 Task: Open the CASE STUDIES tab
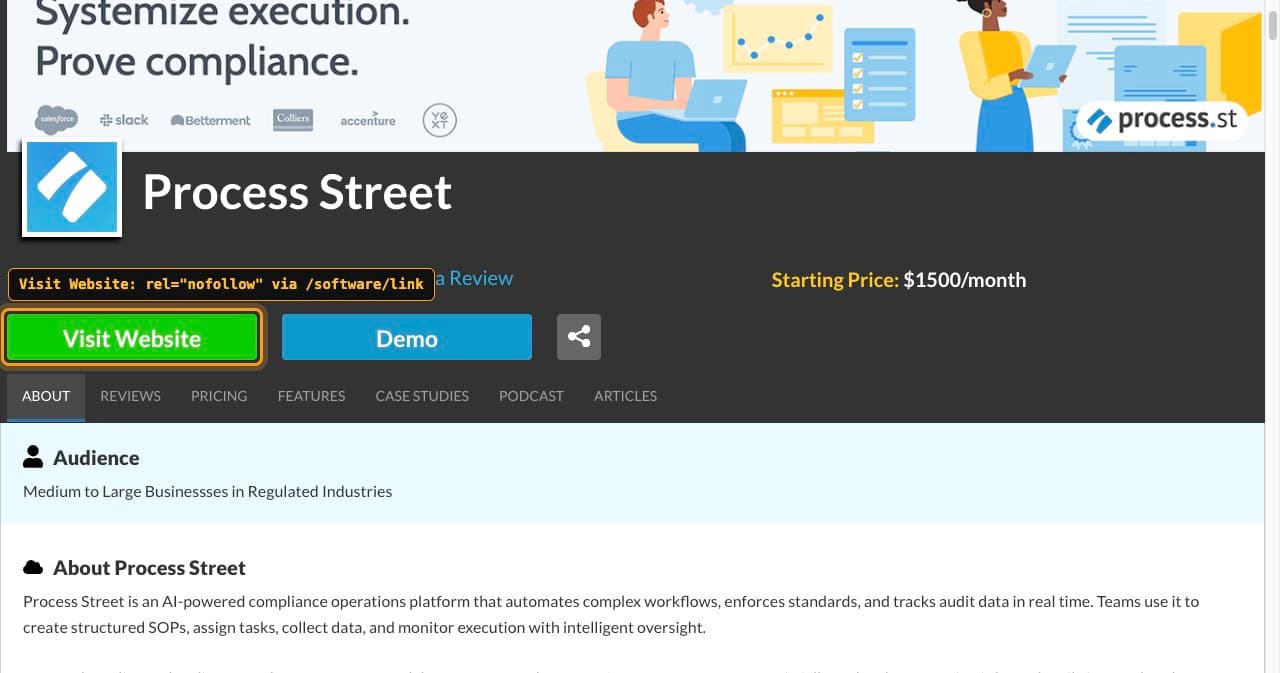[422, 396]
